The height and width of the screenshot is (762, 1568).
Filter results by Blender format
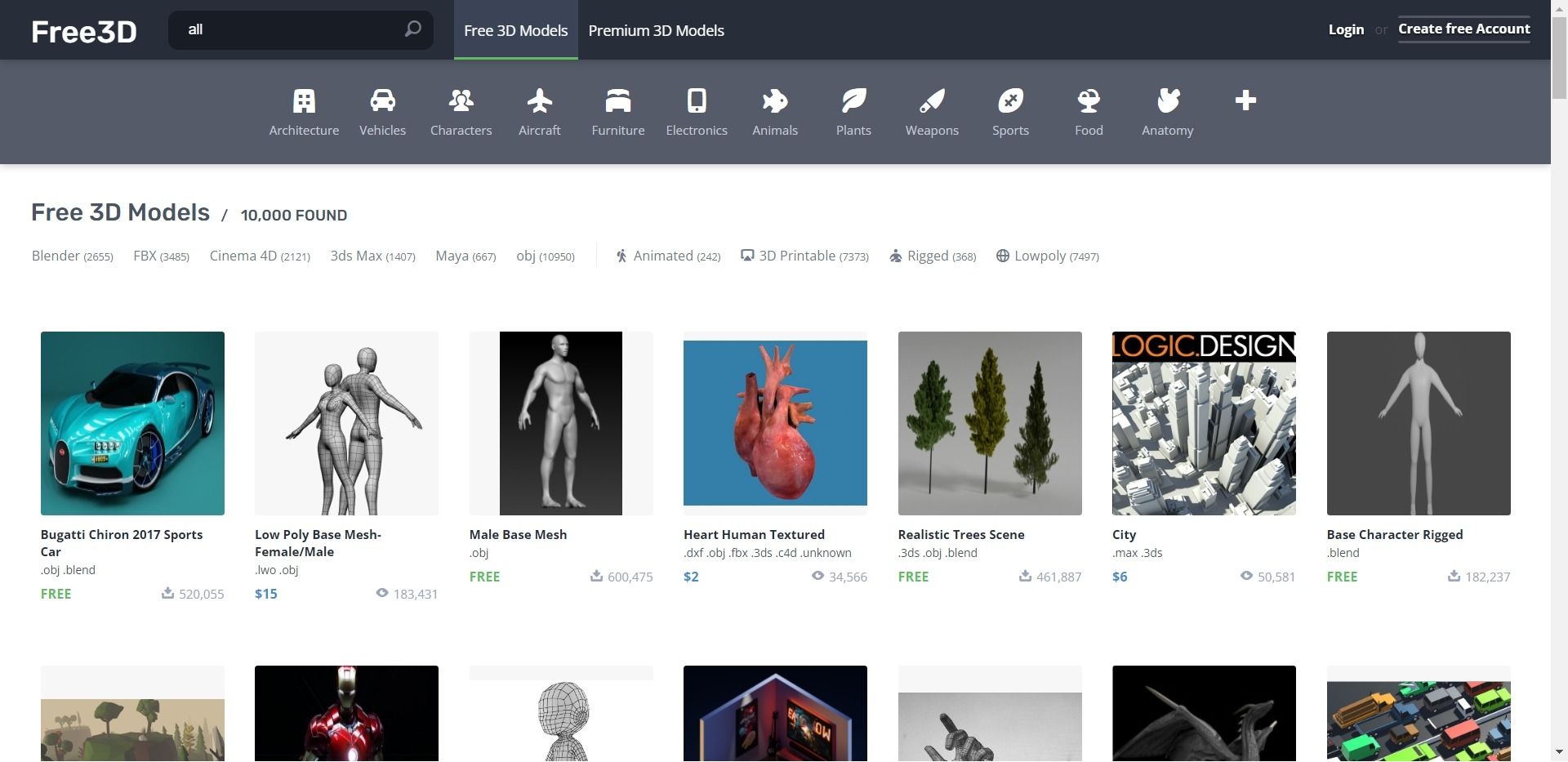(72, 256)
